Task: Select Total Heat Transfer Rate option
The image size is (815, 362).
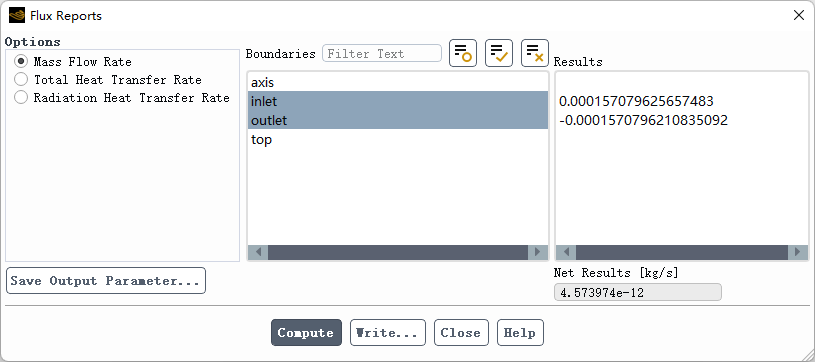Action: (108, 80)
